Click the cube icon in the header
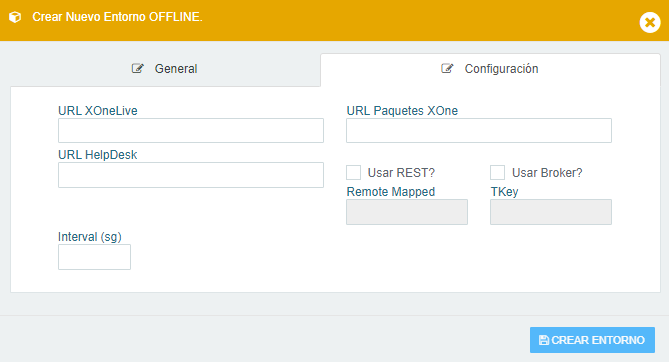Screen dimensions: 669x362 [15, 17]
